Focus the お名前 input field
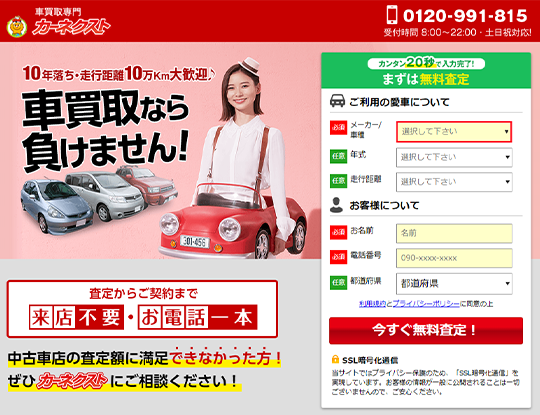540x415 pixels. 454,233
